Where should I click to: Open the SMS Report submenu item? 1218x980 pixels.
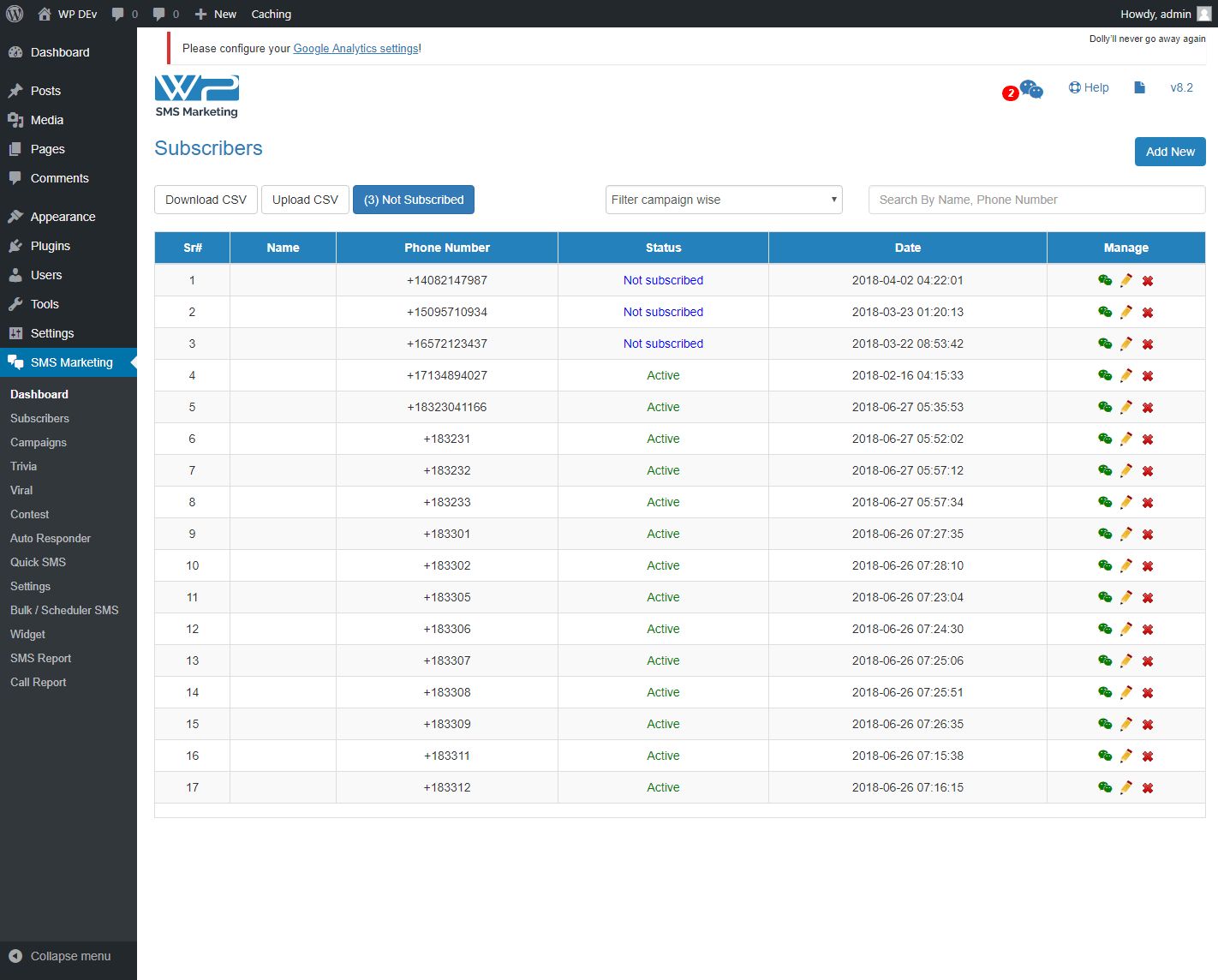[x=40, y=658]
